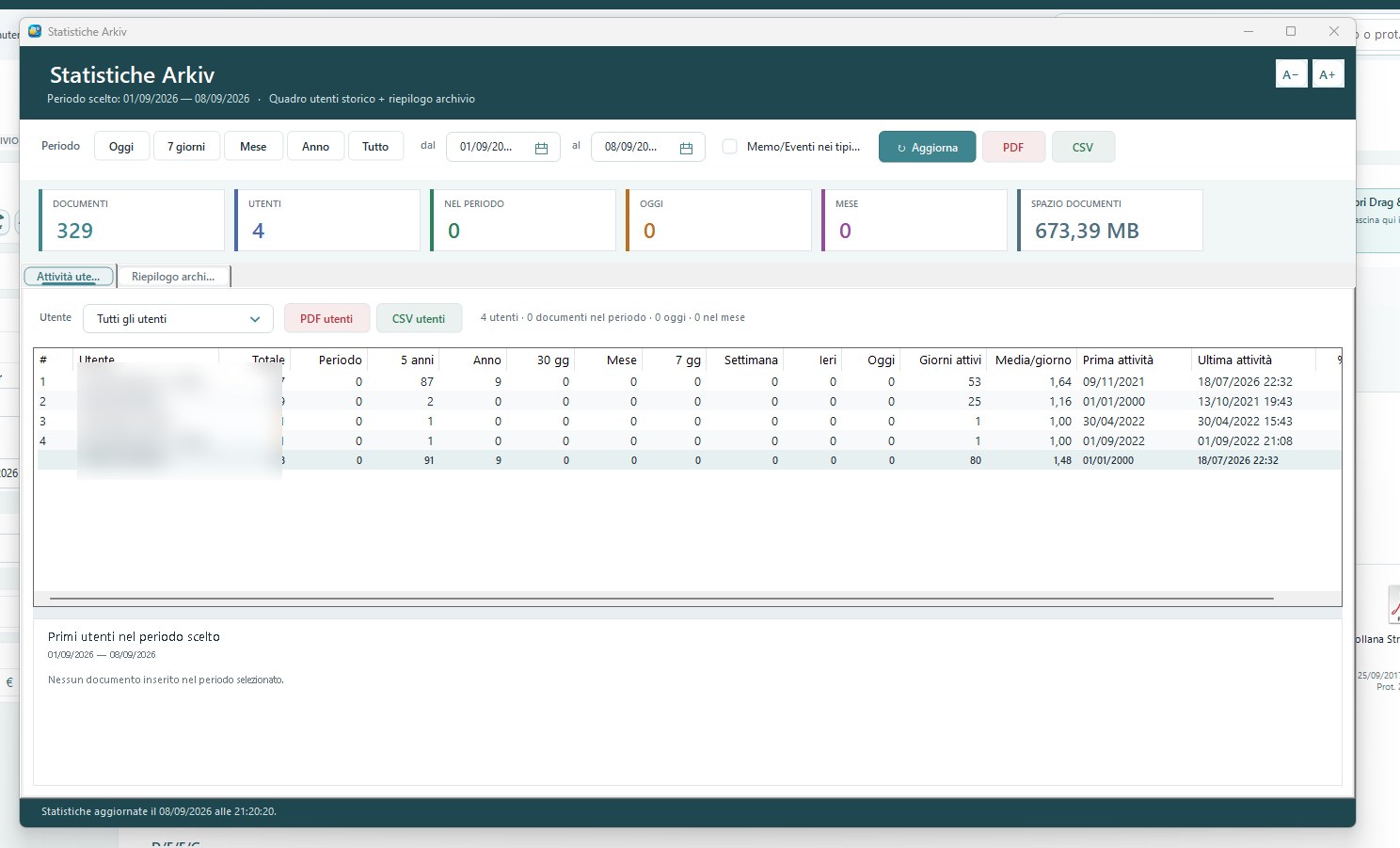Click the UTENTI card showing 4
1400x848 pixels.
(327, 220)
